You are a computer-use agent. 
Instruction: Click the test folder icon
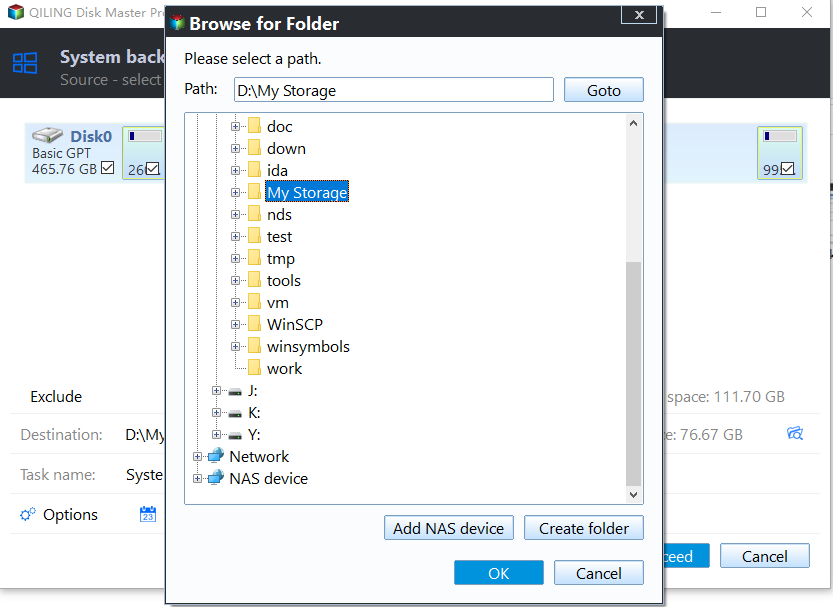point(254,236)
